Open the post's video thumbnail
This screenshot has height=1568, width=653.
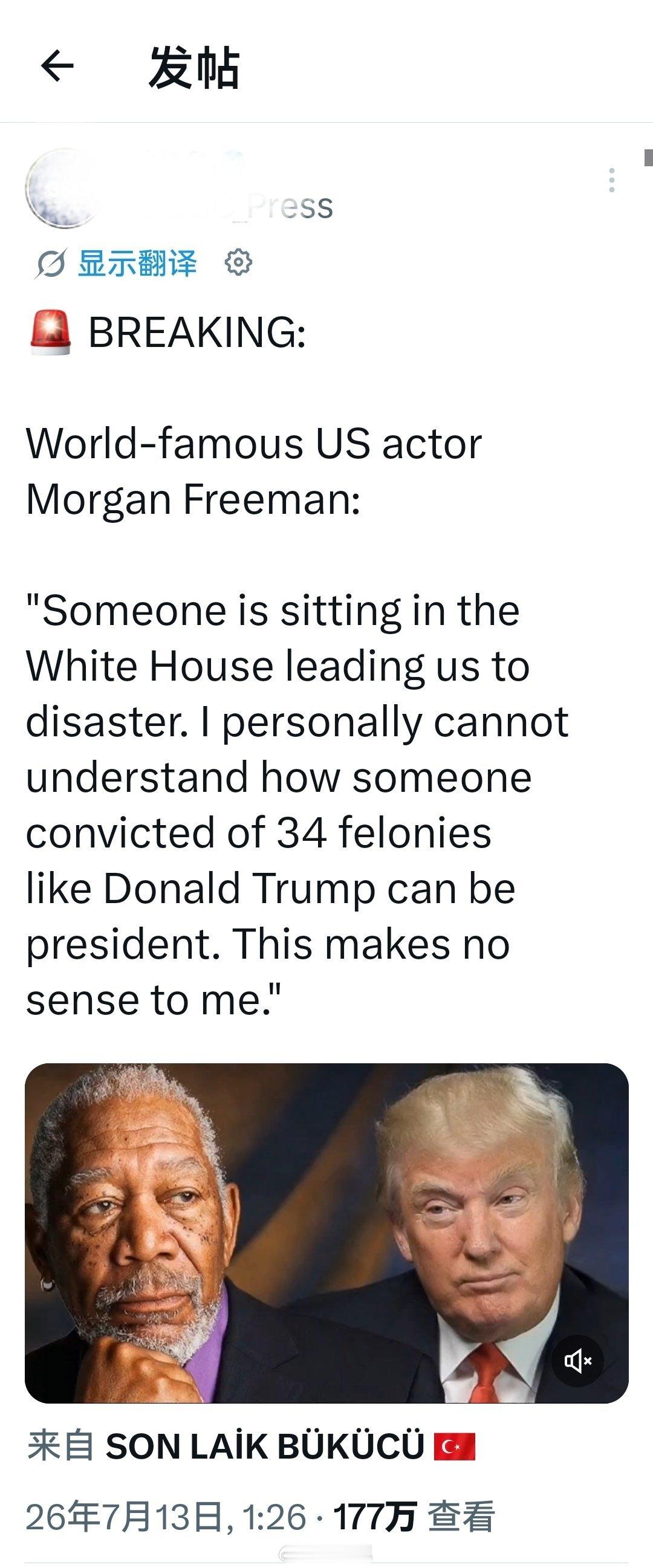(326, 1233)
